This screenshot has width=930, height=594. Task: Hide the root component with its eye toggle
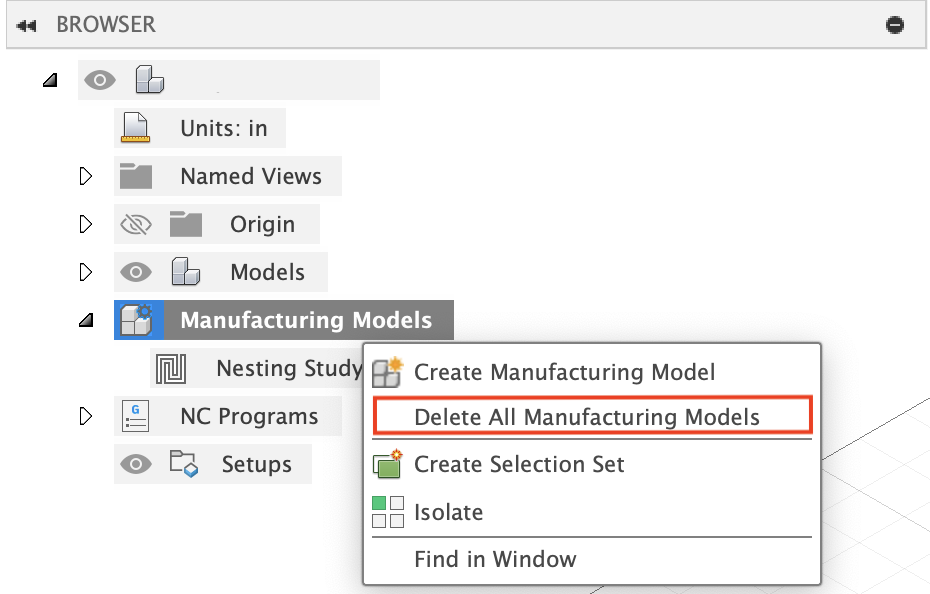pyautogui.click(x=99, y=79)
